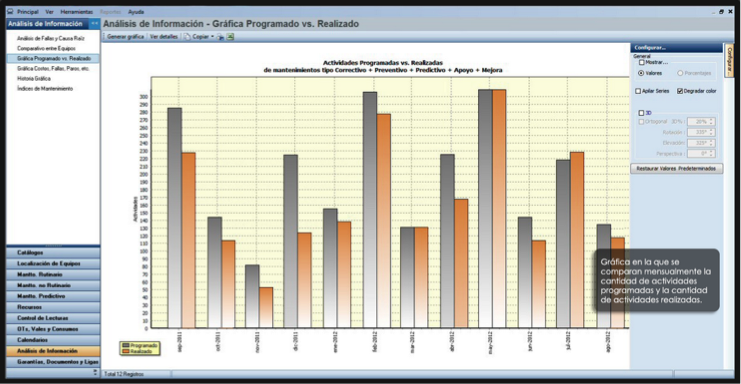Screen dimensions: 741x384
Task: Open the vertical Configurar side tab
Action: [x=729, y=61]
